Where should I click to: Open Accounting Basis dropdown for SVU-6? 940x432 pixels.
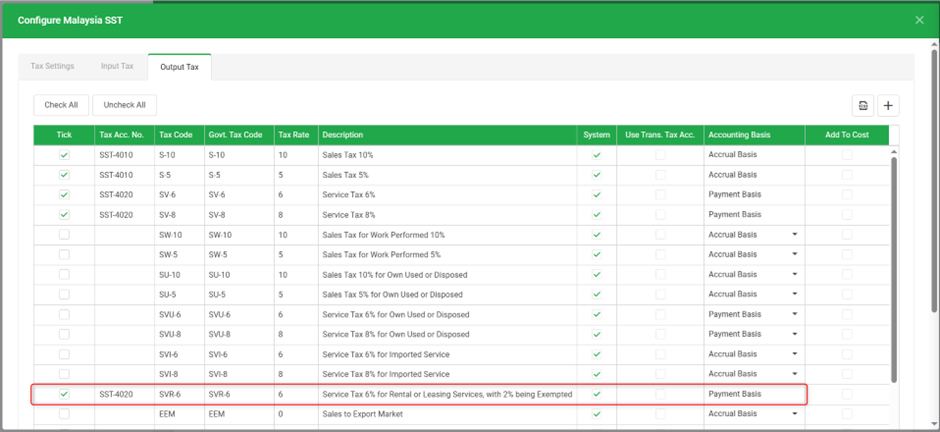[795, 314]
